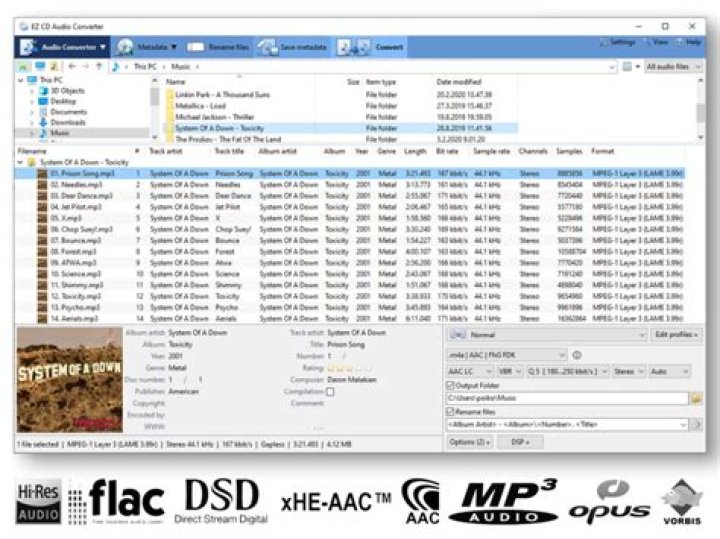720x539 pixels.
Task: Click the back navigation arrow
Action: 72,67
